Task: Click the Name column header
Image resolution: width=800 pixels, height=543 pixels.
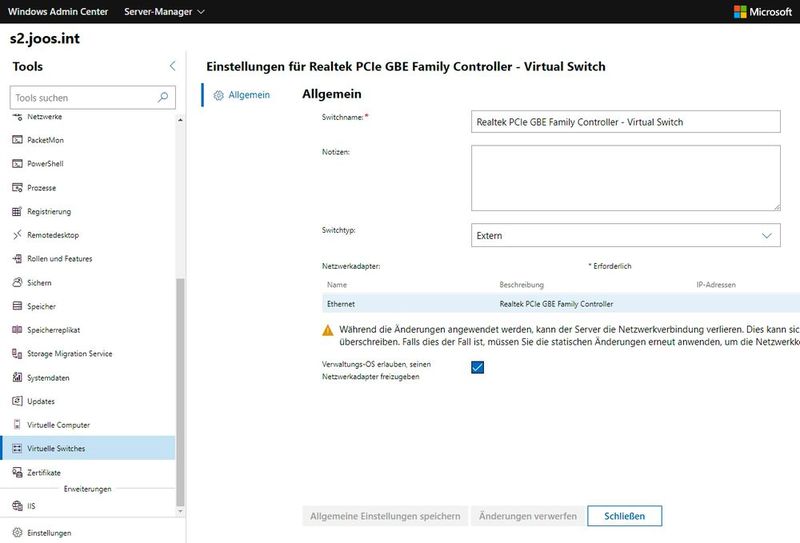Action: (337, 285)
